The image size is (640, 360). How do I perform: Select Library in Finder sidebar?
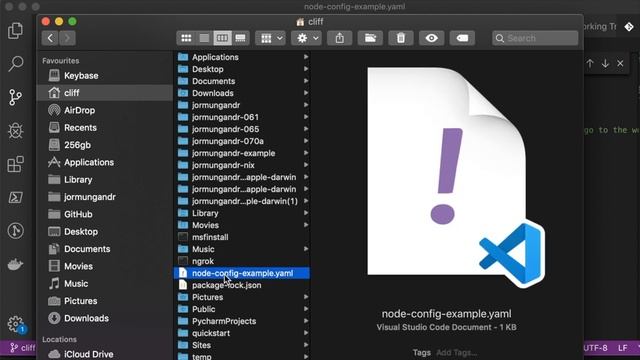[x=105, y=180]
